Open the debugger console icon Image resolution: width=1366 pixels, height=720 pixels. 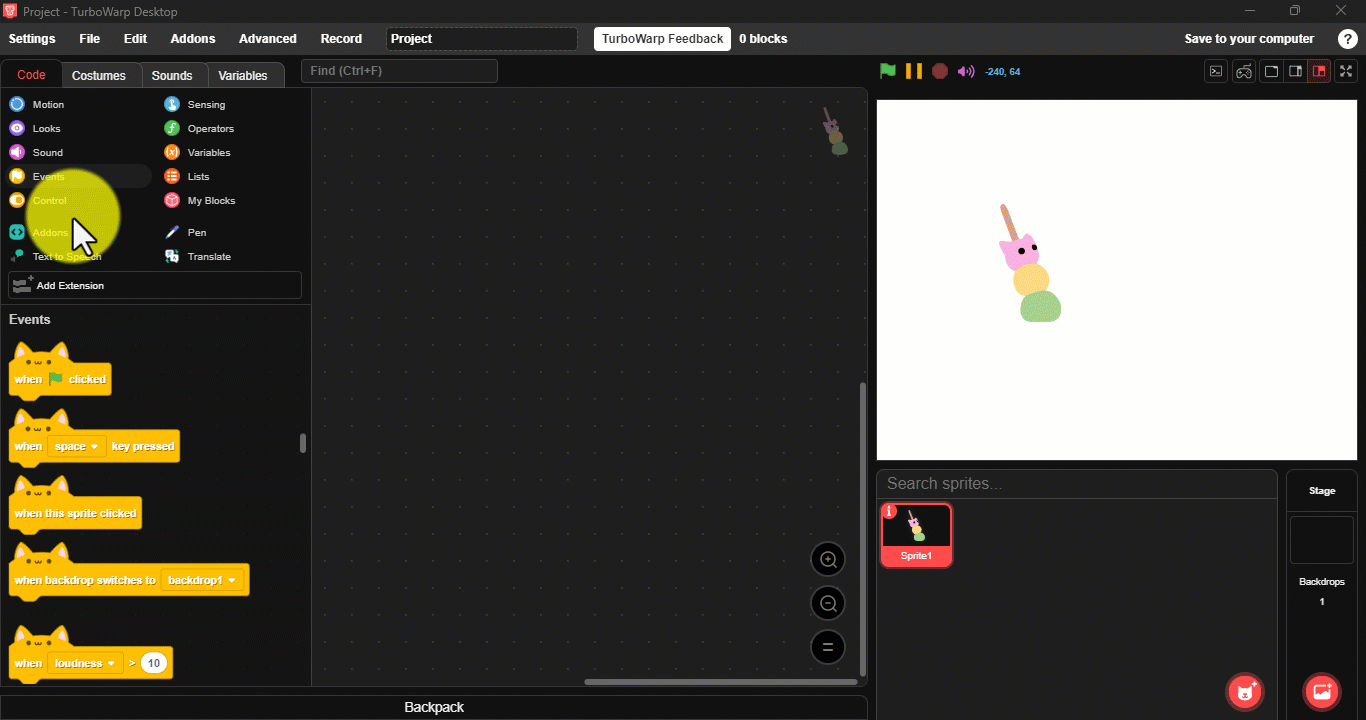(x=1216, y=71)
